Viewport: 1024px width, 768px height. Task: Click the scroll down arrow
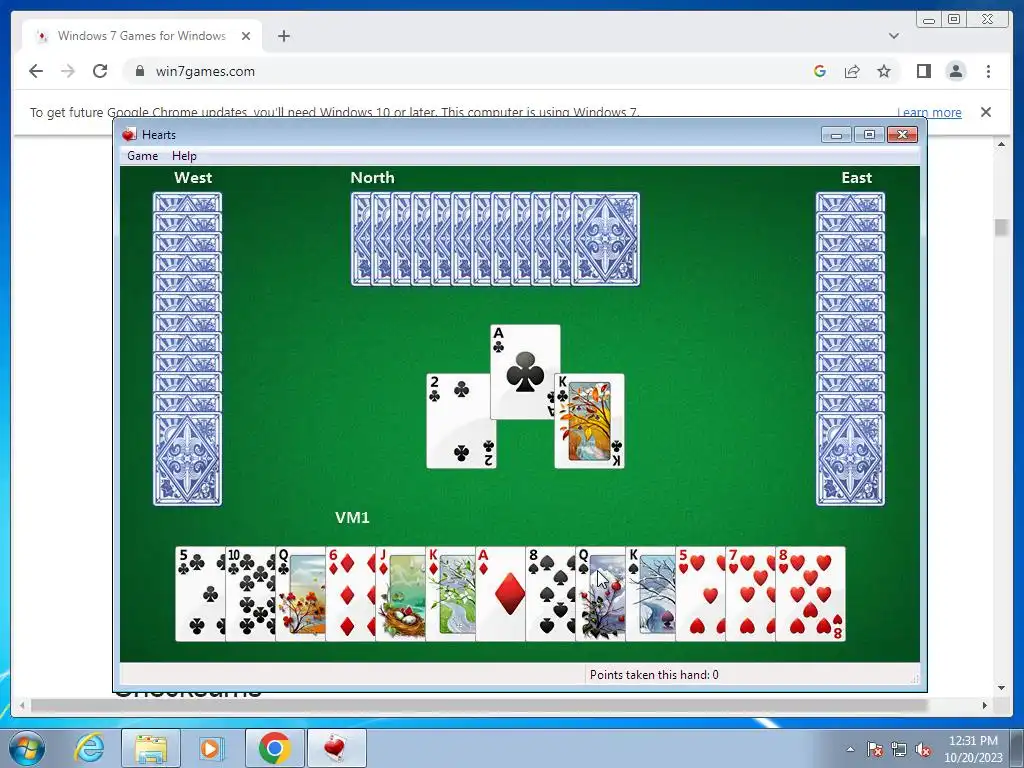[x=1000, y=688]
